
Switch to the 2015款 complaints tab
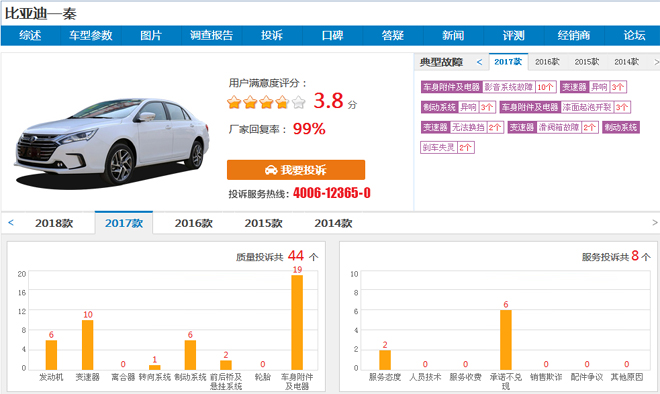(x=263, y=223)
